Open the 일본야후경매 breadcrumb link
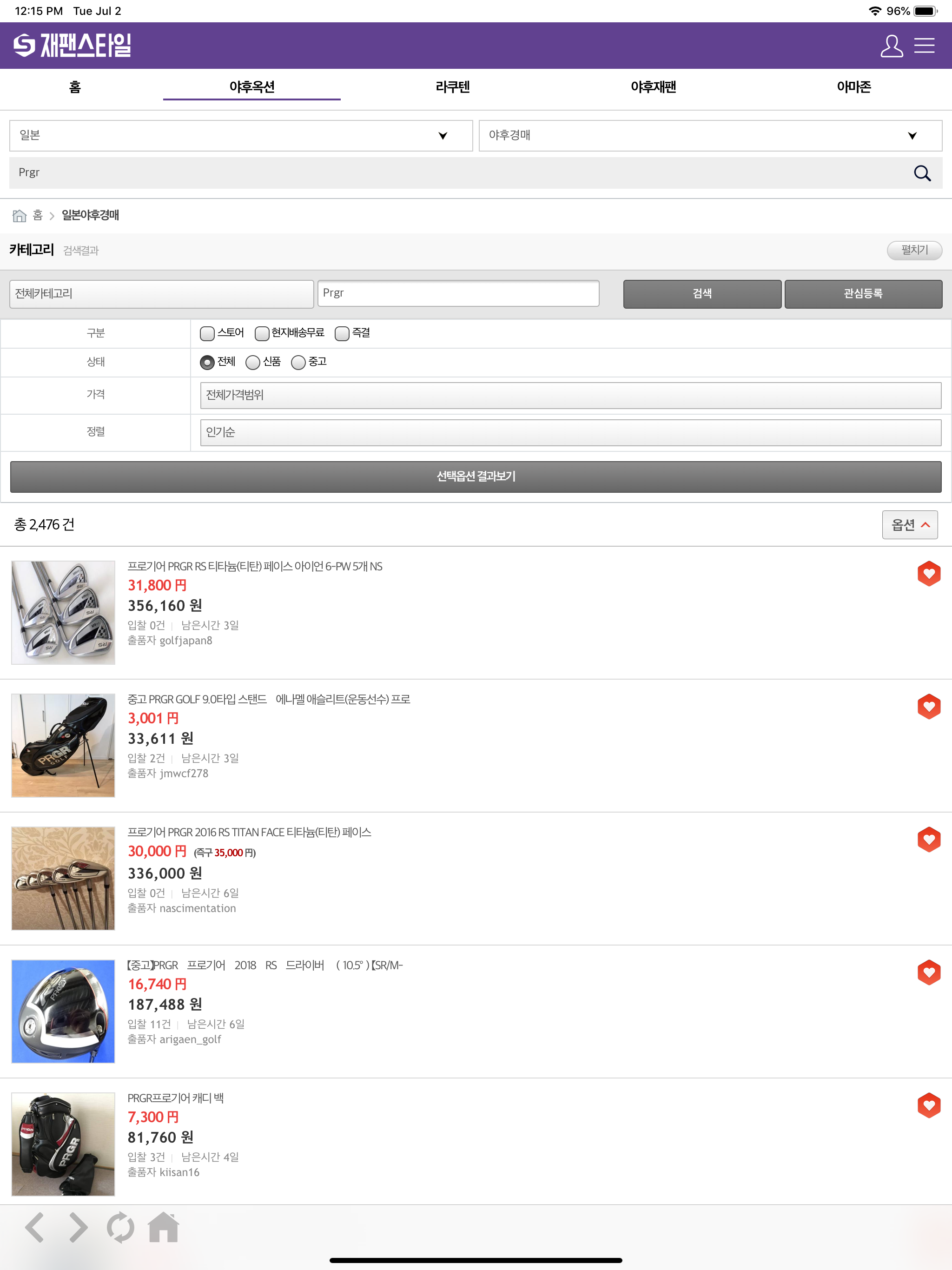The height and width of the screenshot is (1270, 952). pyautogui.click(x=91, y=215)
